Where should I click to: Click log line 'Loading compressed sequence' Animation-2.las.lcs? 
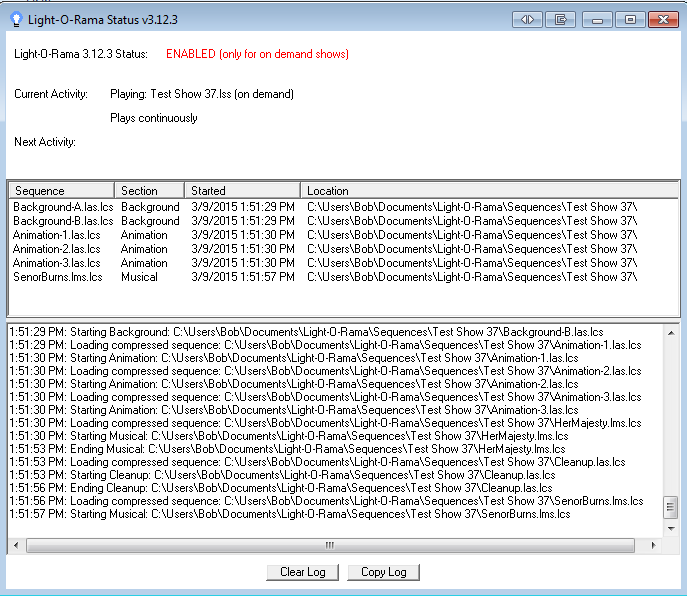[x=325, y=371]
